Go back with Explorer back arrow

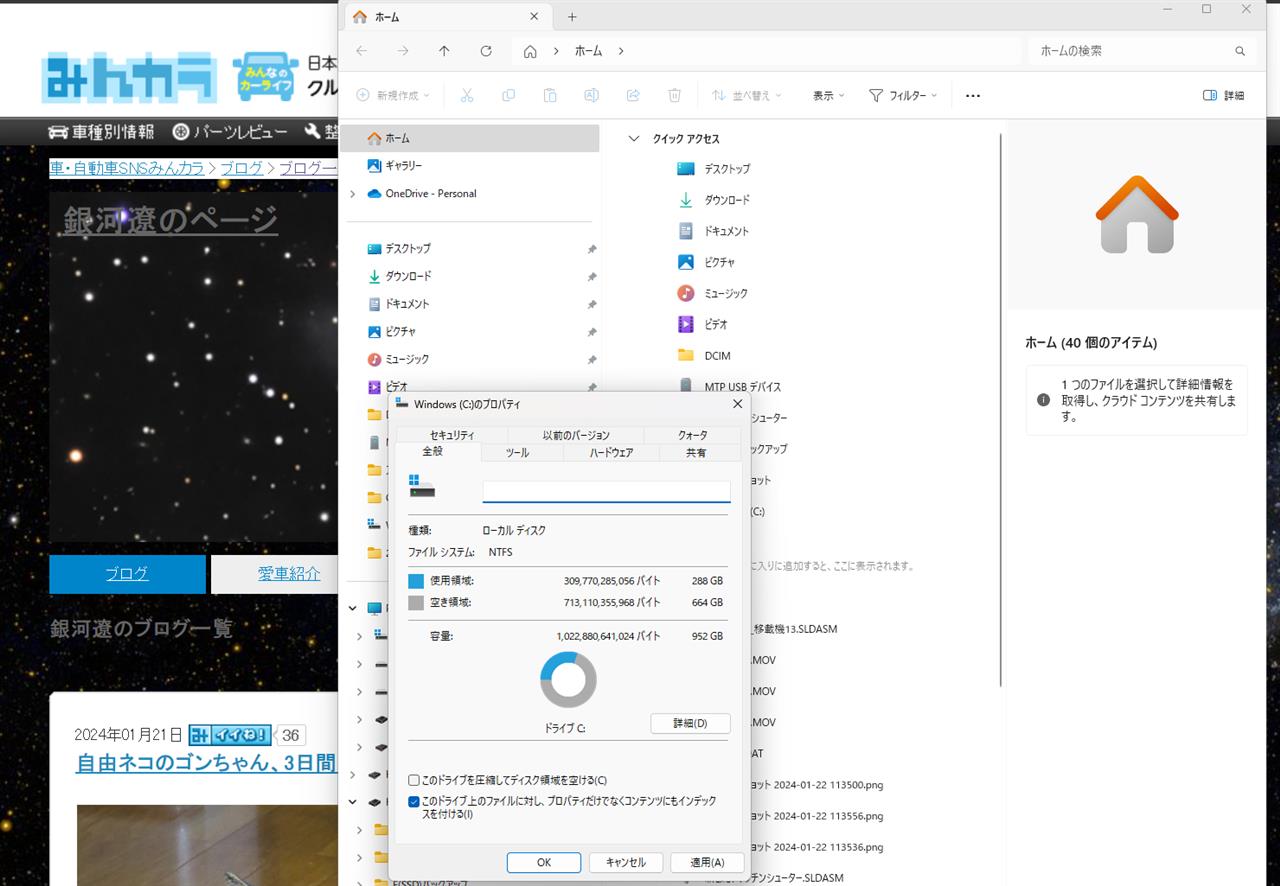[361, 51]
